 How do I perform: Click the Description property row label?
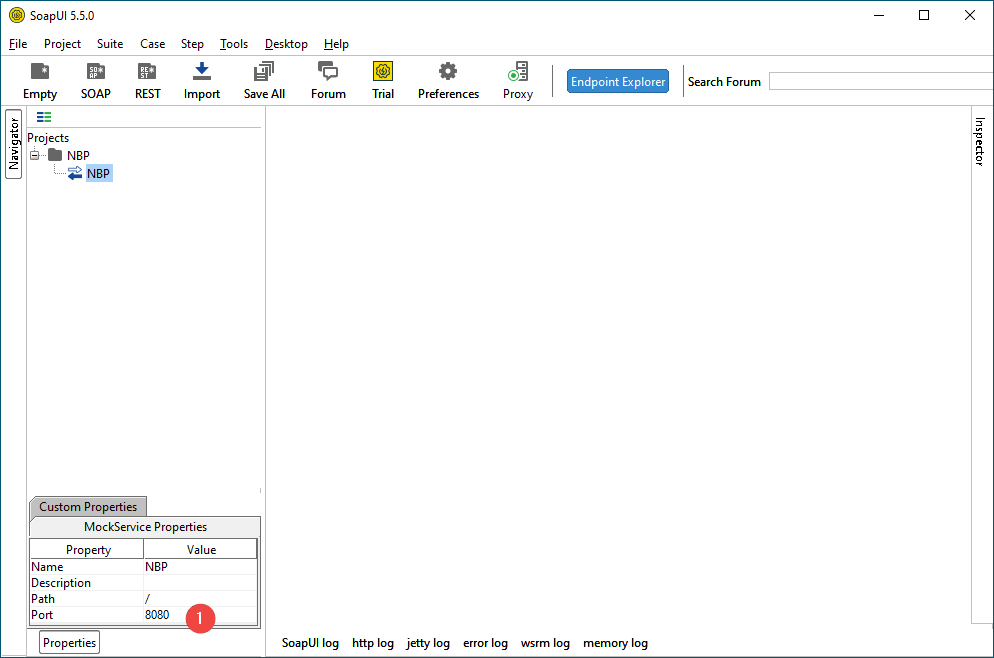61,583
